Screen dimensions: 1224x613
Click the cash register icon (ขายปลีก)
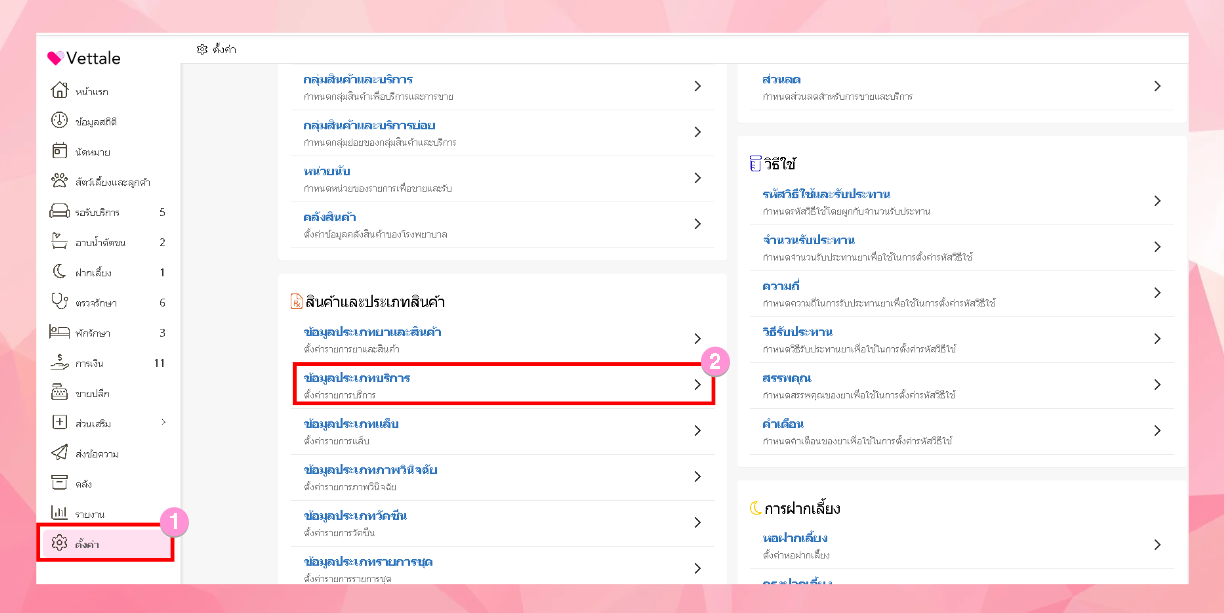(x=59, y=393)
